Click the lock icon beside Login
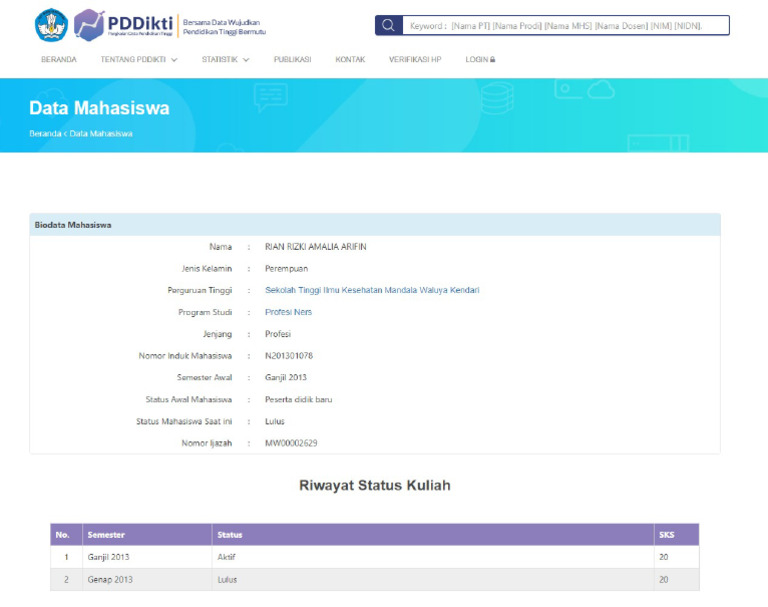Image resolution: width=768 pixels, height=607 pixels. [x=493, y=60]
